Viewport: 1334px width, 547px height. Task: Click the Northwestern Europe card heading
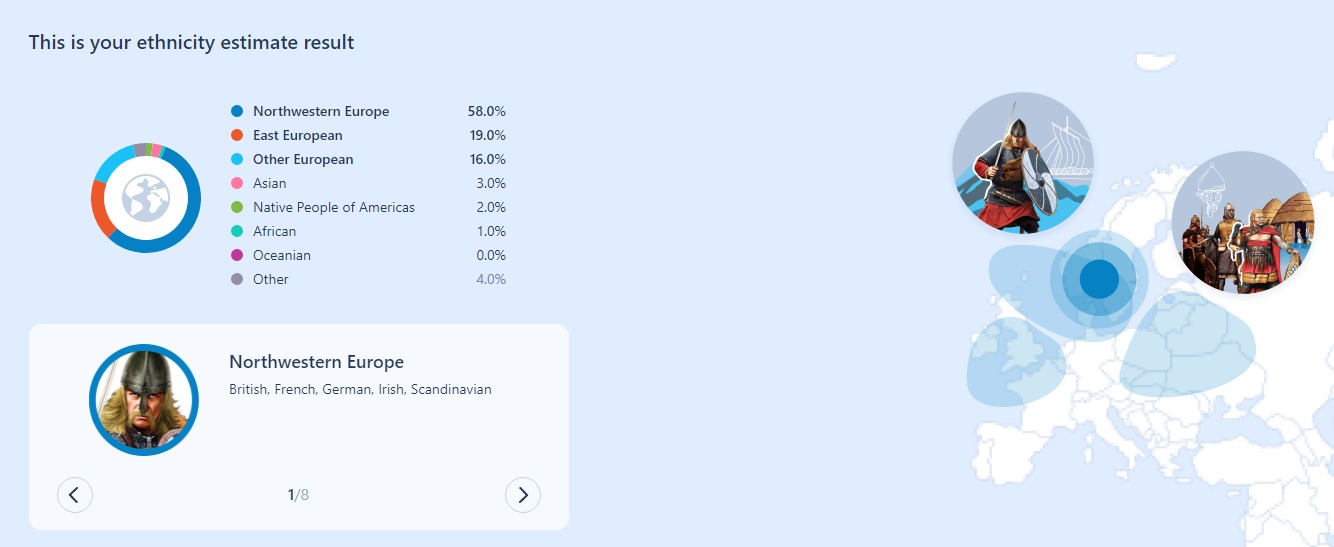pos(316,362)
